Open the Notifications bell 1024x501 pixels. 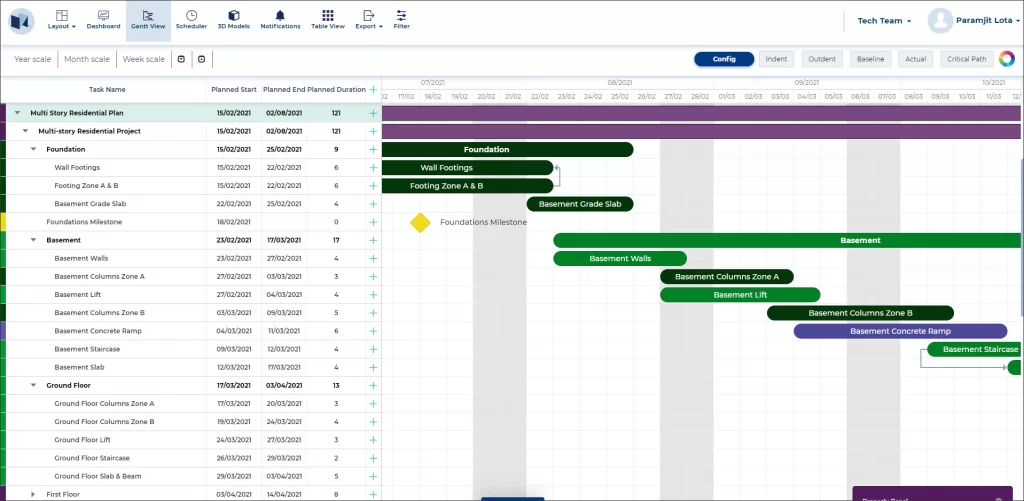280,20
